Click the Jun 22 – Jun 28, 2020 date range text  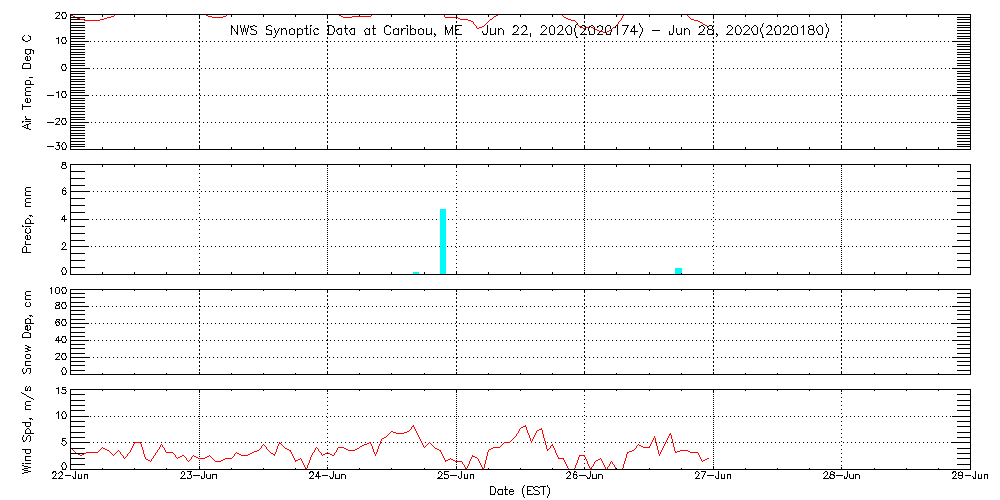(655, 31)
